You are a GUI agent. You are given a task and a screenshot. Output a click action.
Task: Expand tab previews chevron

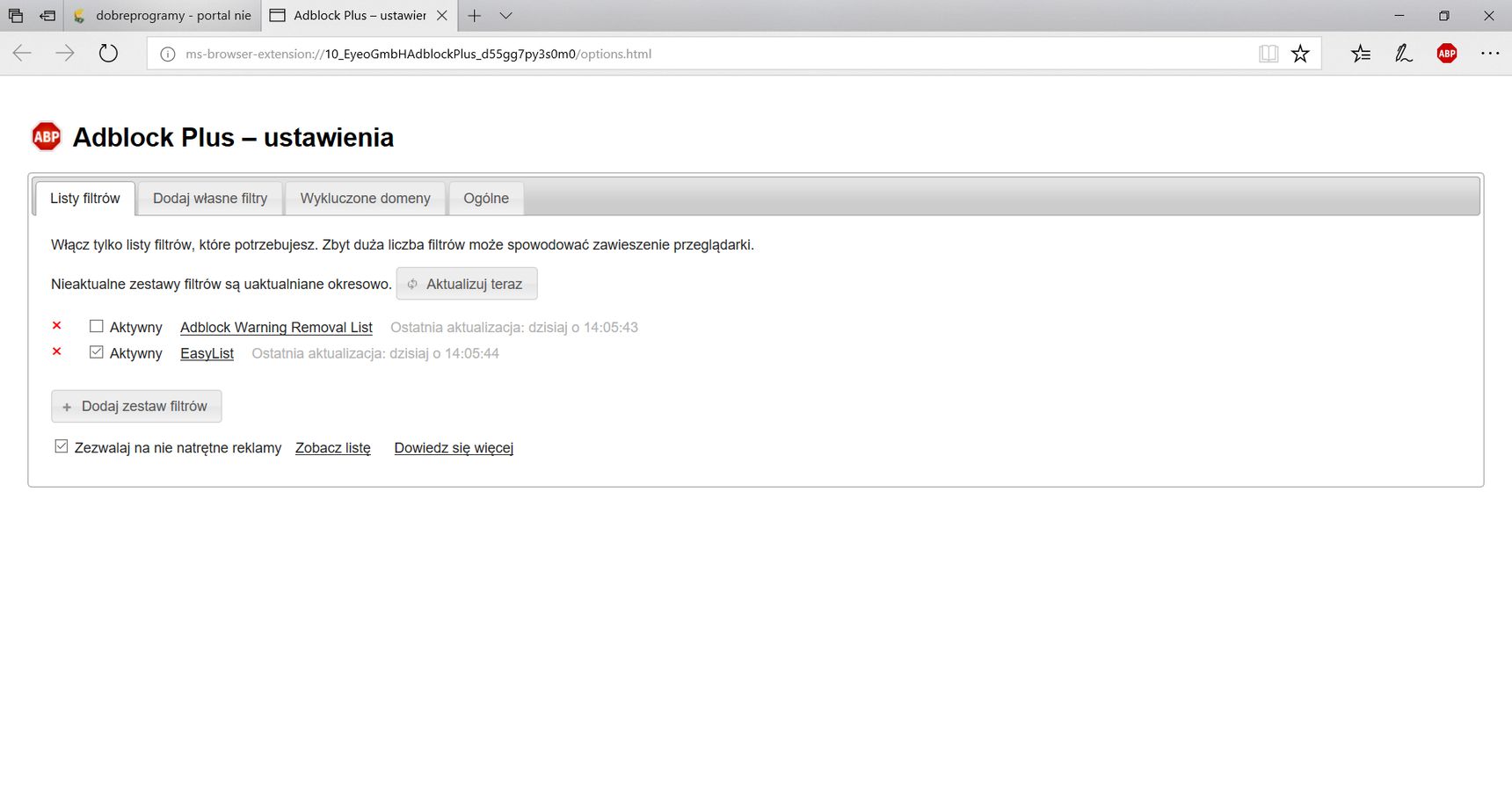(505, 16)
